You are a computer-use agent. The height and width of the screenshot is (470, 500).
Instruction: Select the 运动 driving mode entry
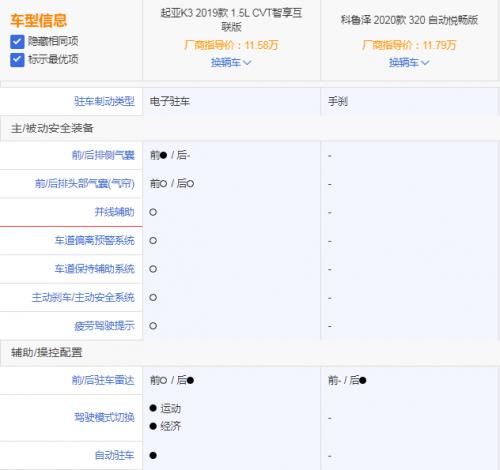(x=166, y=408)
